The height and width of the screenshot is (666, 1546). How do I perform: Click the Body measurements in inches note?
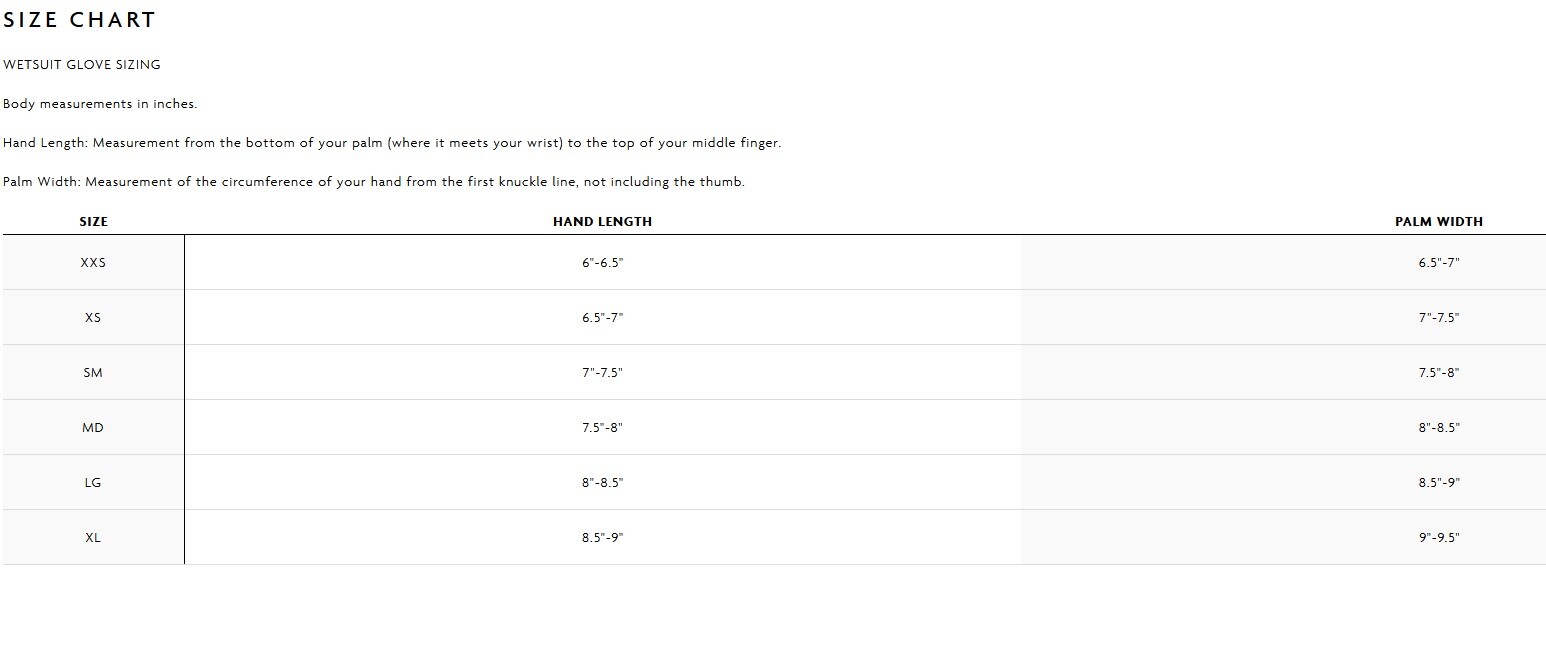[100, 104]
